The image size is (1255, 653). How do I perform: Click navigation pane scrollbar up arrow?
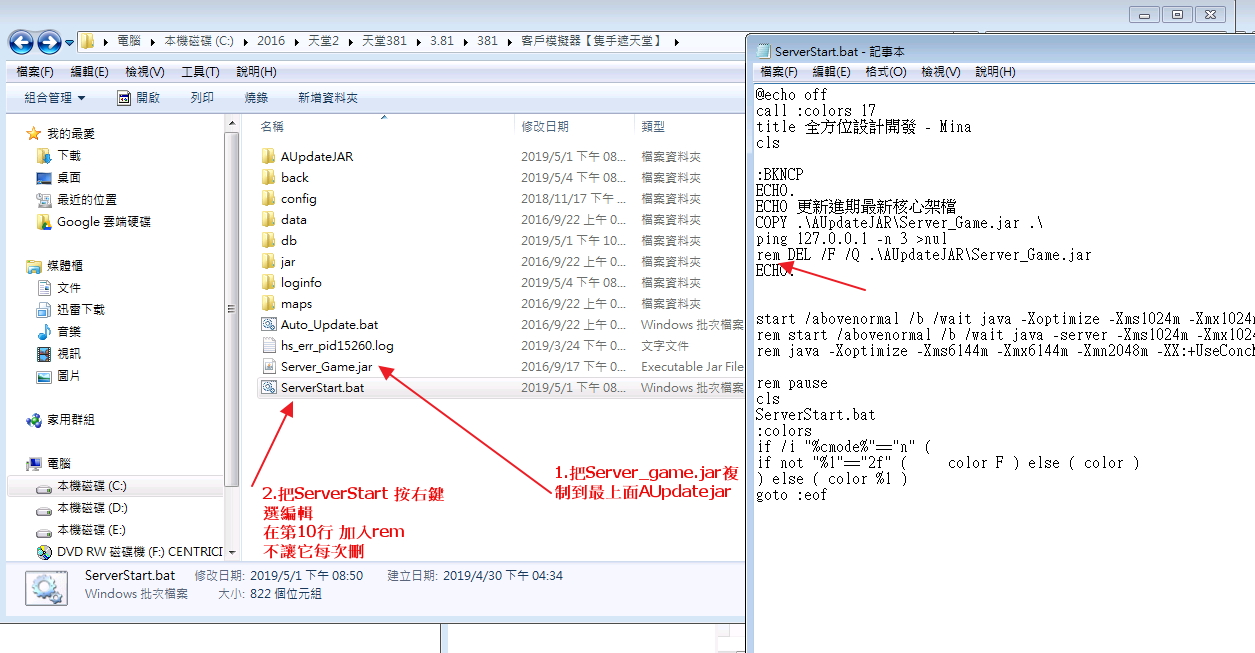coord(233,121)
